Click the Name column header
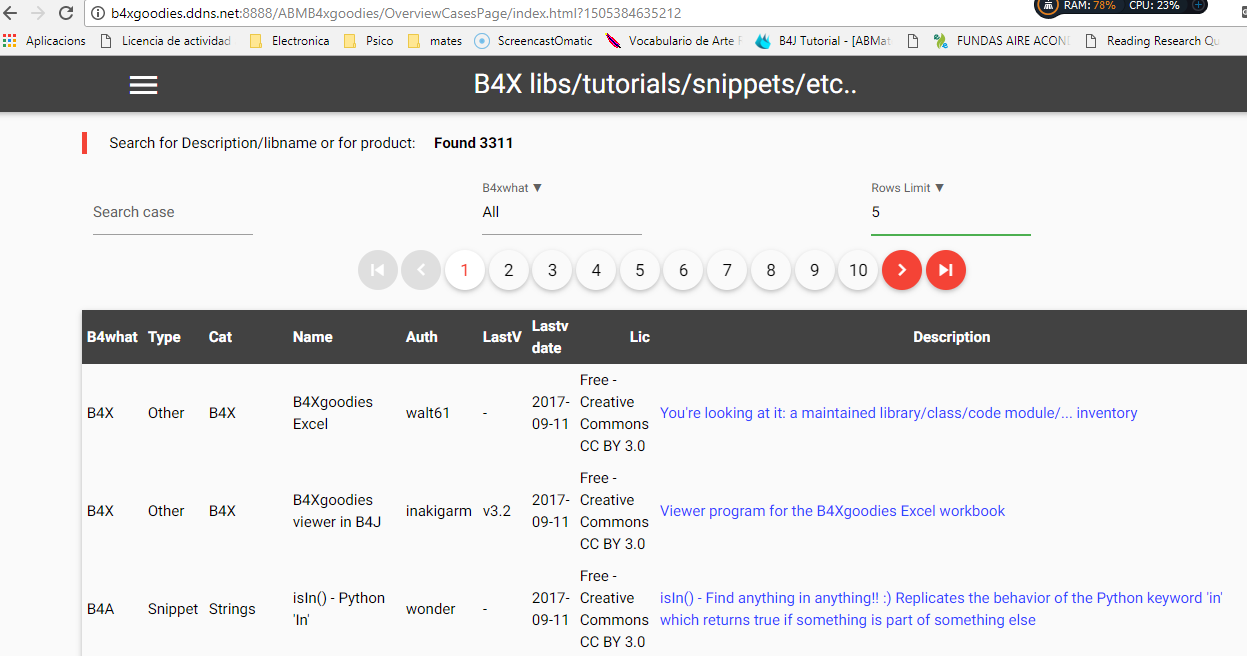 pos(312,337)
